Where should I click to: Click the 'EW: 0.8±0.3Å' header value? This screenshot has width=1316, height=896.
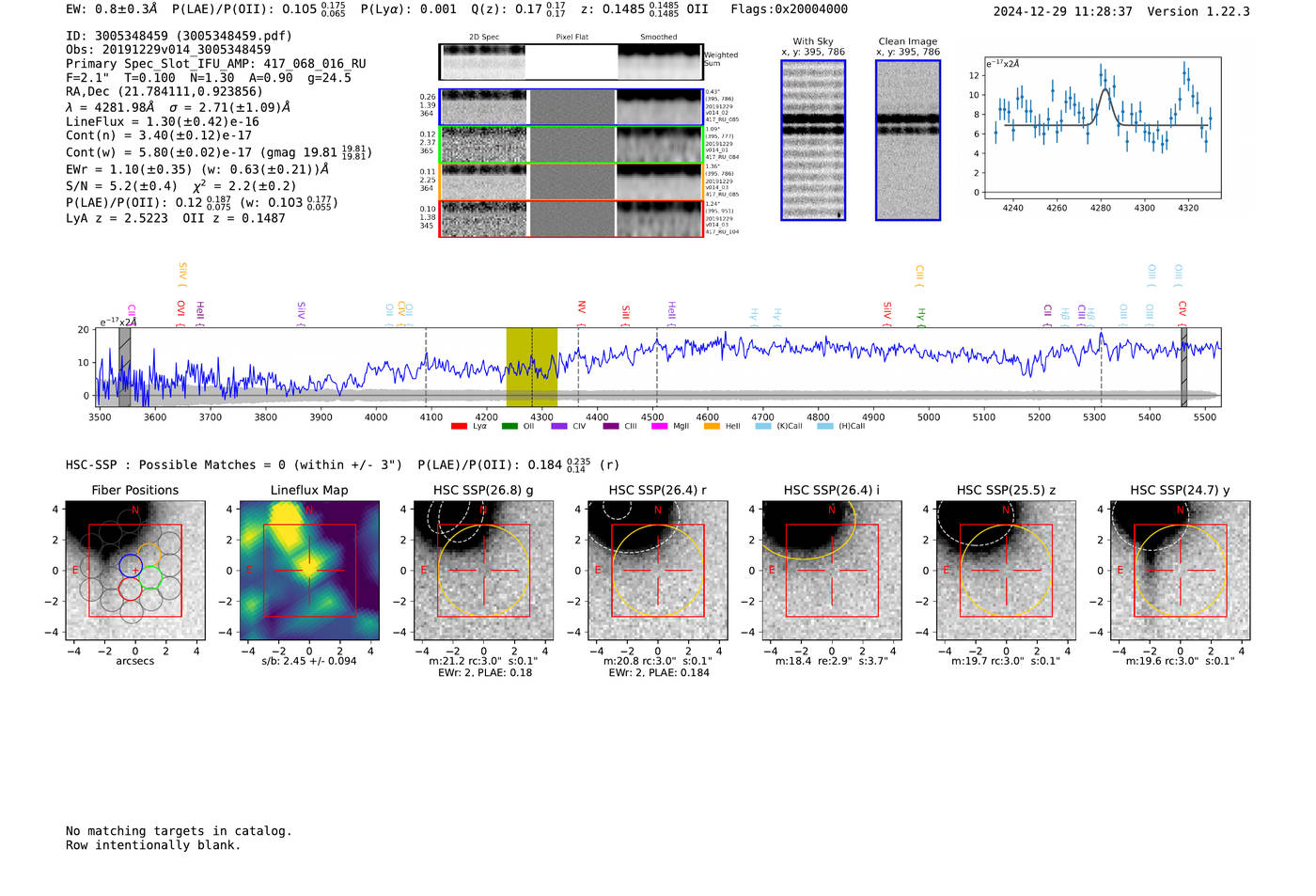pos(111,9)
